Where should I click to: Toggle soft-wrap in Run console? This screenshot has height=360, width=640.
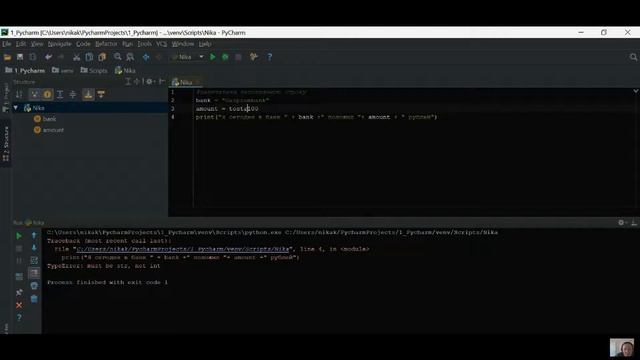click(x=34, y=260)
